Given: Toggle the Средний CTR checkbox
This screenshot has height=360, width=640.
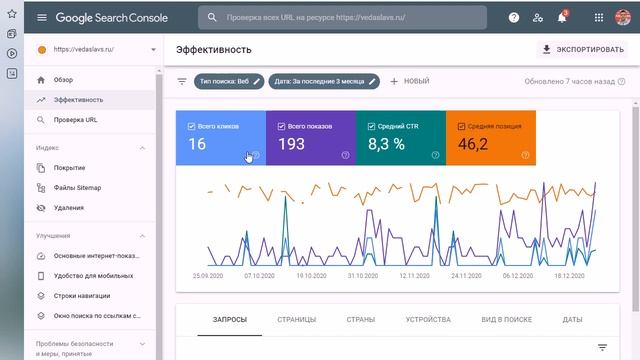Looking at the screenshot, I should [x=371, y=127].
